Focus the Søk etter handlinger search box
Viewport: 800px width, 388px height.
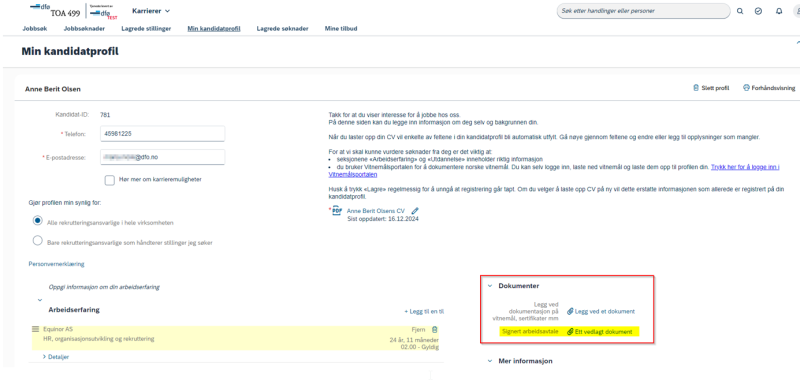coord(643,11)
